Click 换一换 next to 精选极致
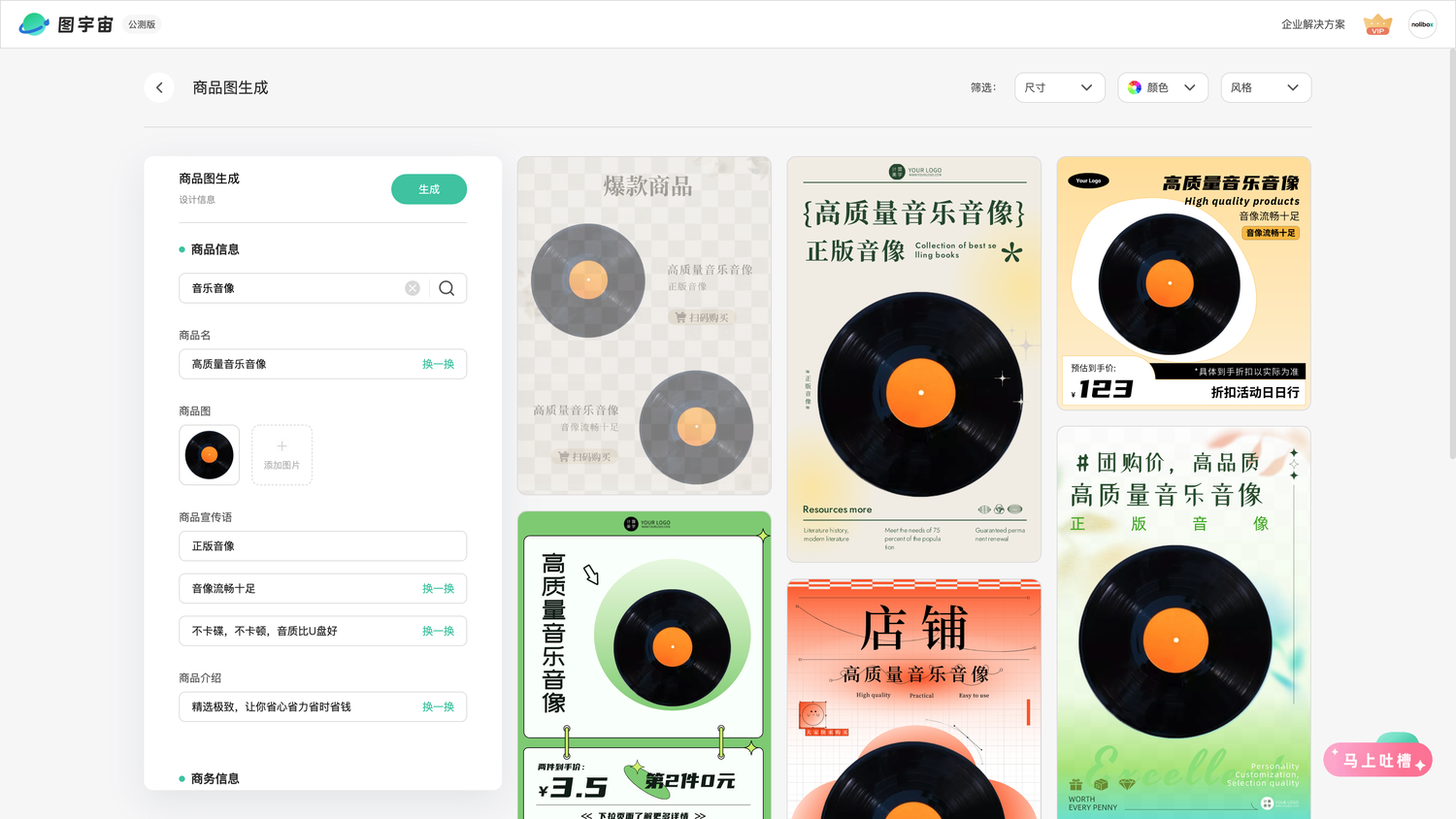 pos(439,707)
